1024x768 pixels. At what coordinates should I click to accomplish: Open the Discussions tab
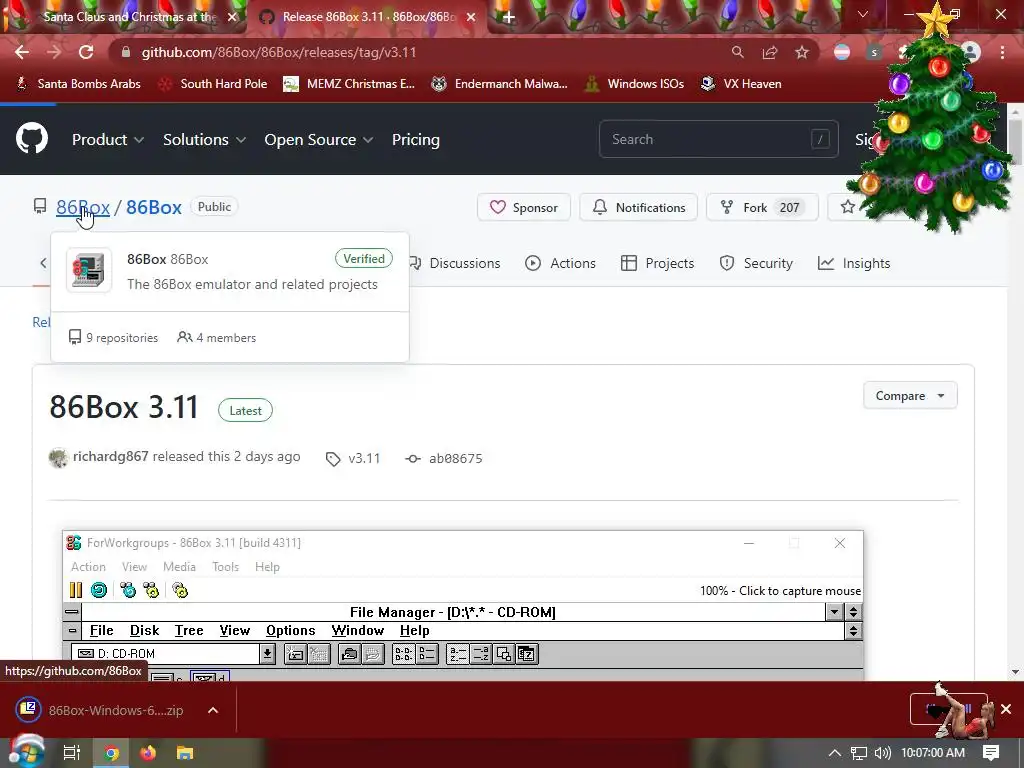tap(456, 263)
